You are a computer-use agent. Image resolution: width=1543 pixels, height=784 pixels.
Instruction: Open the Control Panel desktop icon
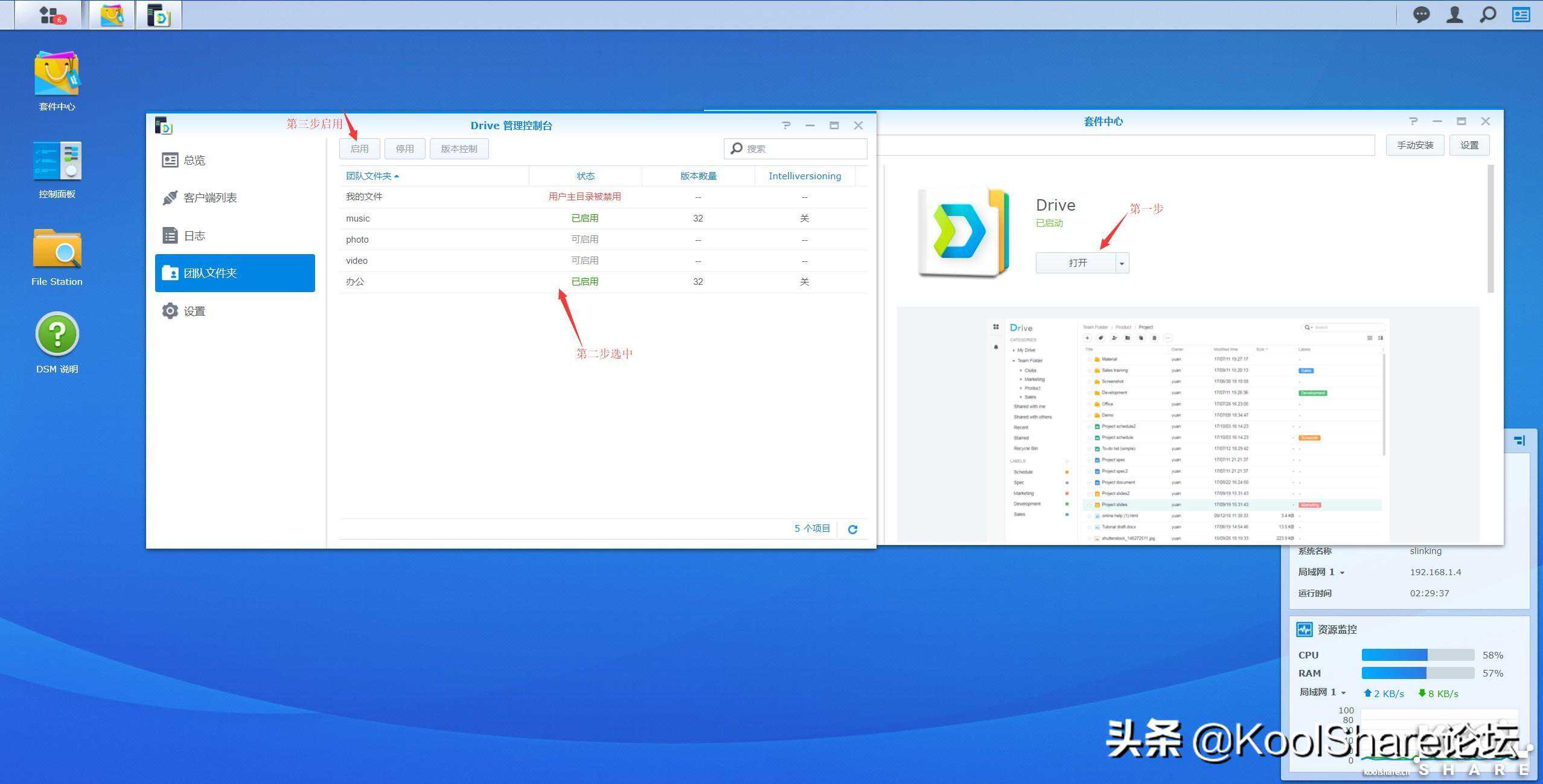(x=57, y=163)
